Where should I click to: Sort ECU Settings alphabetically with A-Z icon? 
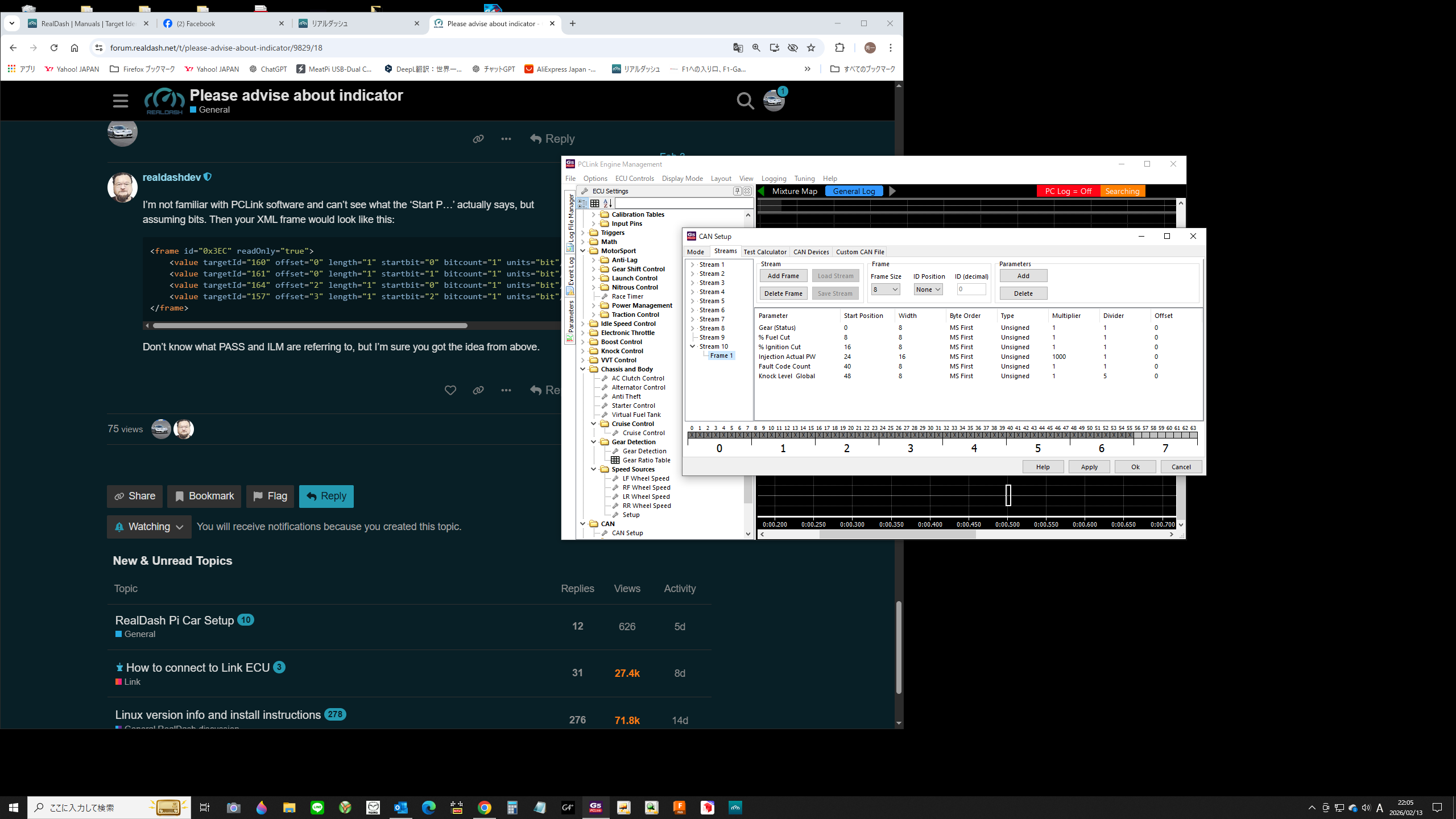[607, 203]
